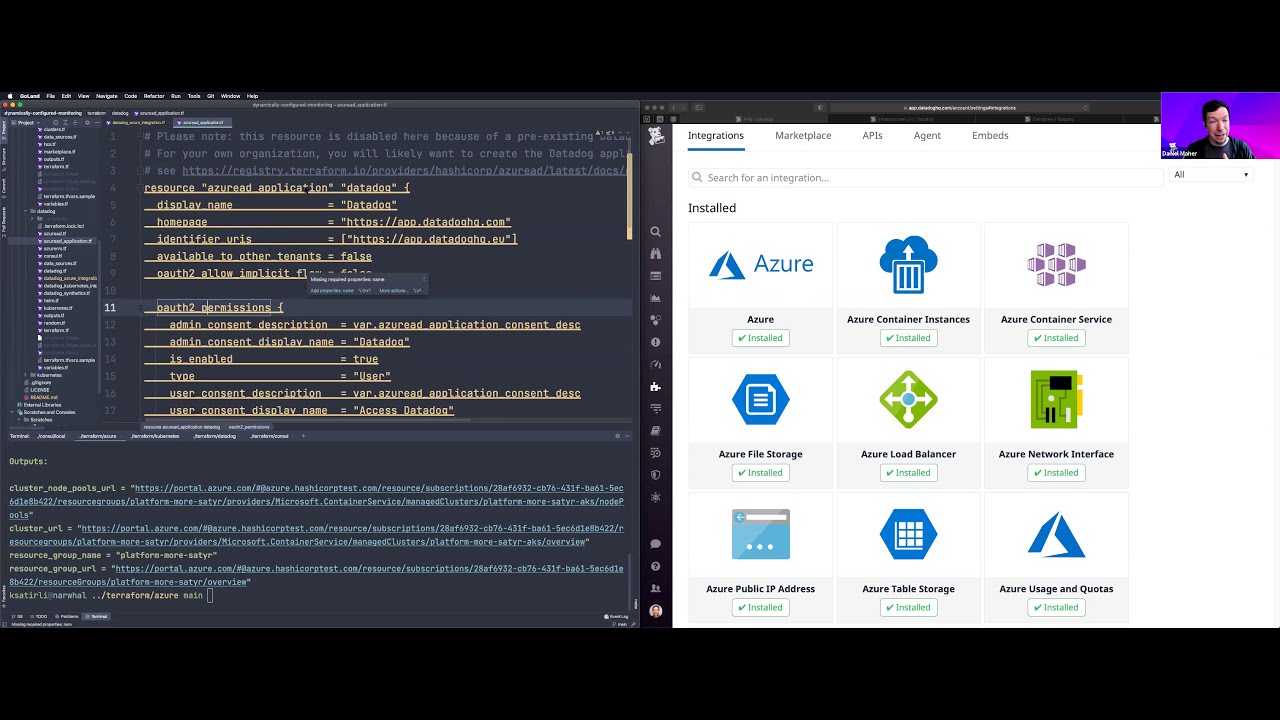Open the chat bubble icon in Datadog sidebar

(x=655, y=544)
